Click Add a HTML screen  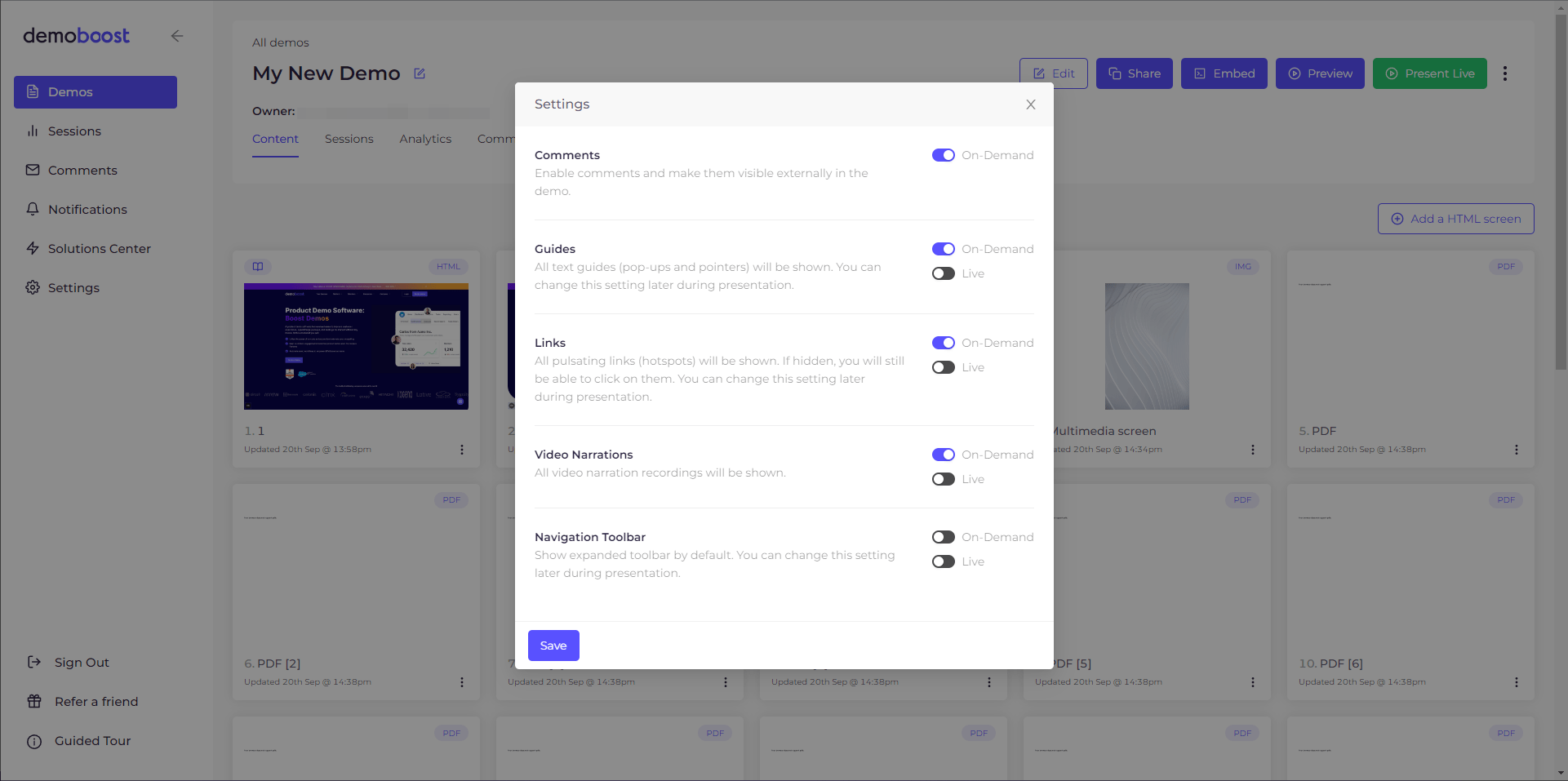point(1455,219)
